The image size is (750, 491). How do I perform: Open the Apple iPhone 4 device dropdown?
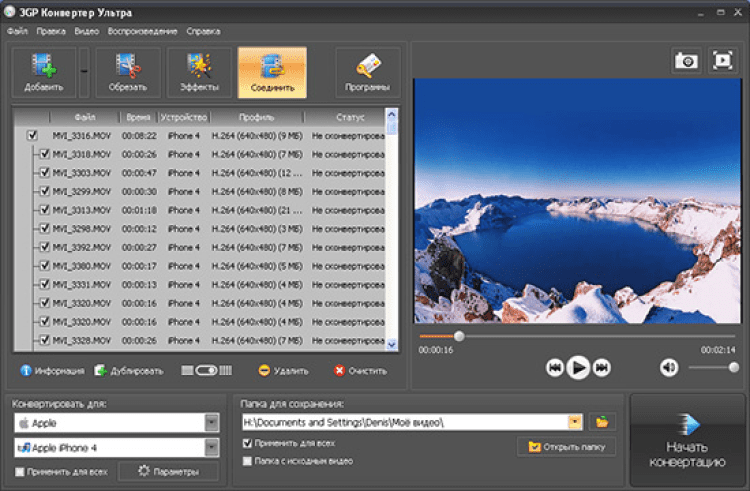tap(211, 448)
